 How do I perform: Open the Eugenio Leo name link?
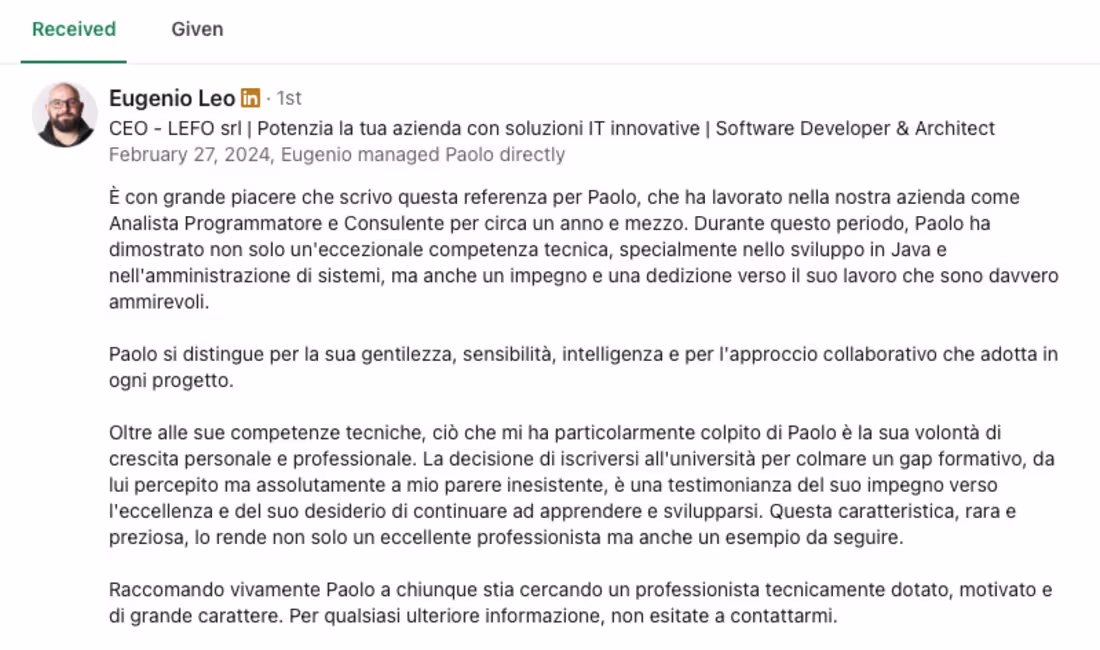pos(172,98)
